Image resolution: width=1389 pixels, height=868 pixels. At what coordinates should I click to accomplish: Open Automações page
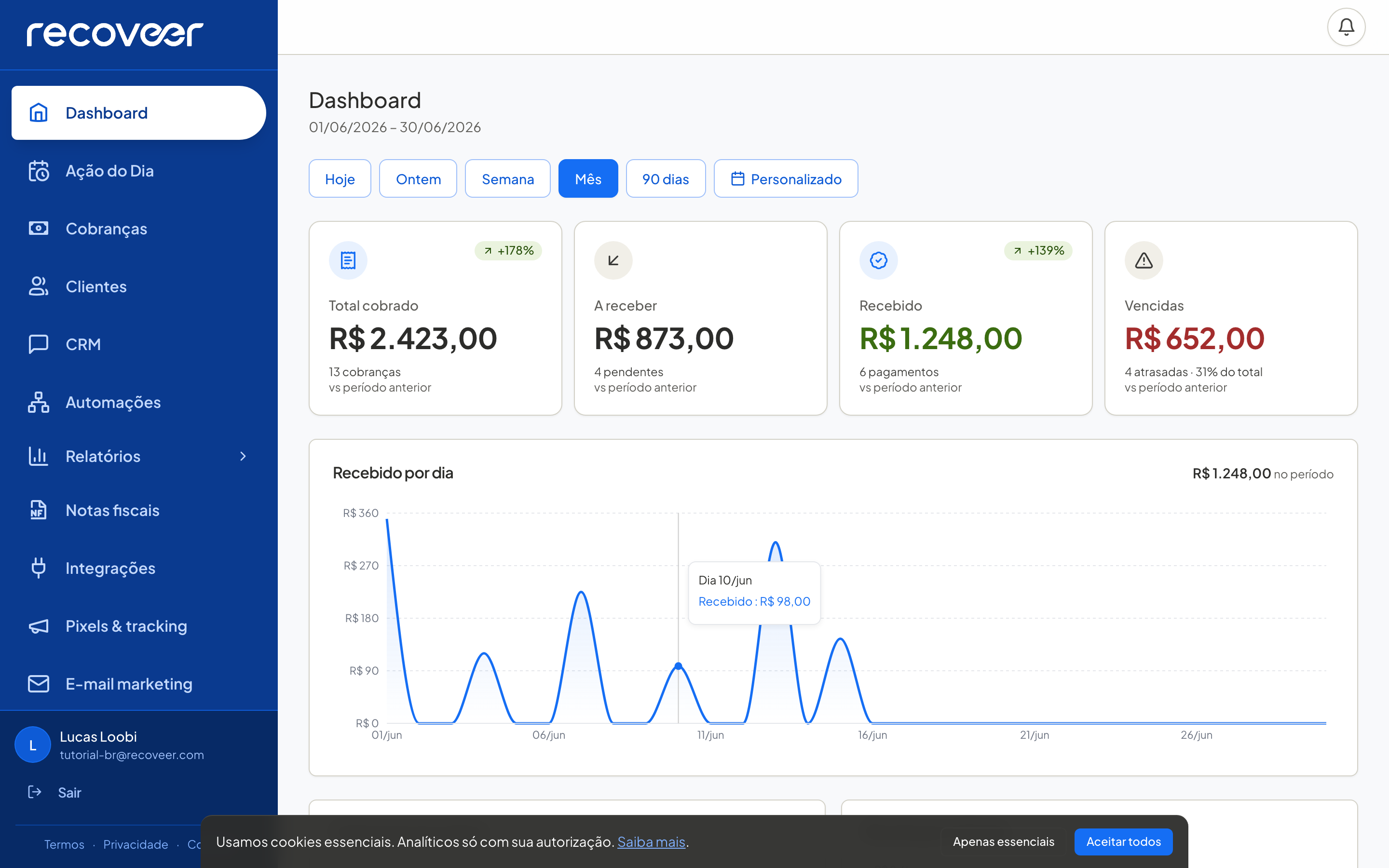tap(138, 402)
